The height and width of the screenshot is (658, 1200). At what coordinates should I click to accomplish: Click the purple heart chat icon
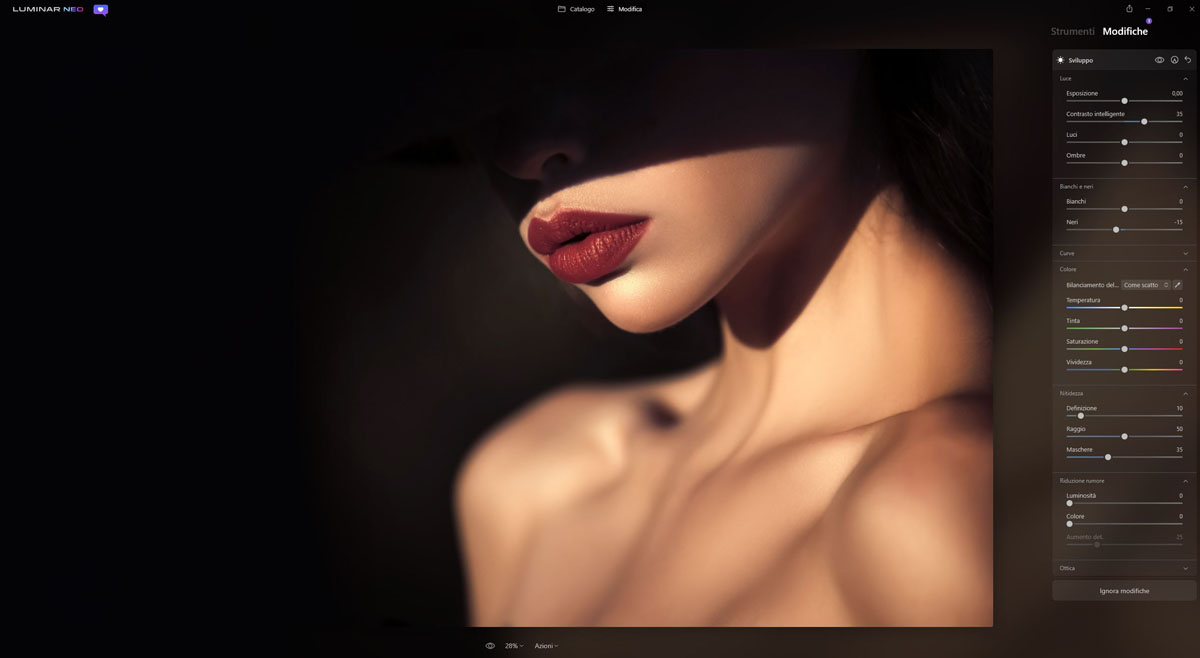coord(100,10)
